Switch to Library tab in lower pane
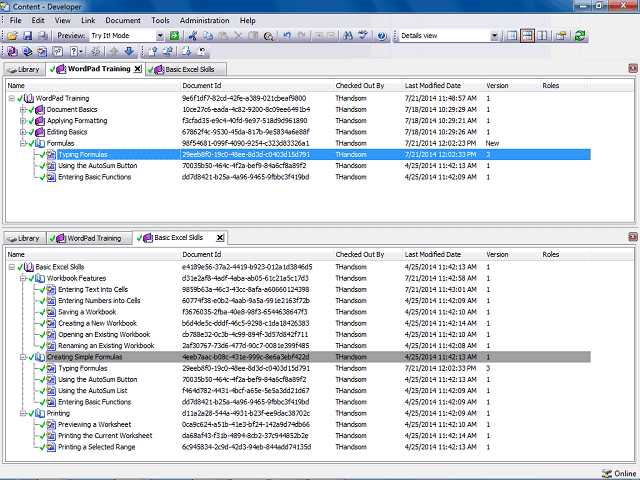This screenshot has height=480, width=640. (24, 238)
